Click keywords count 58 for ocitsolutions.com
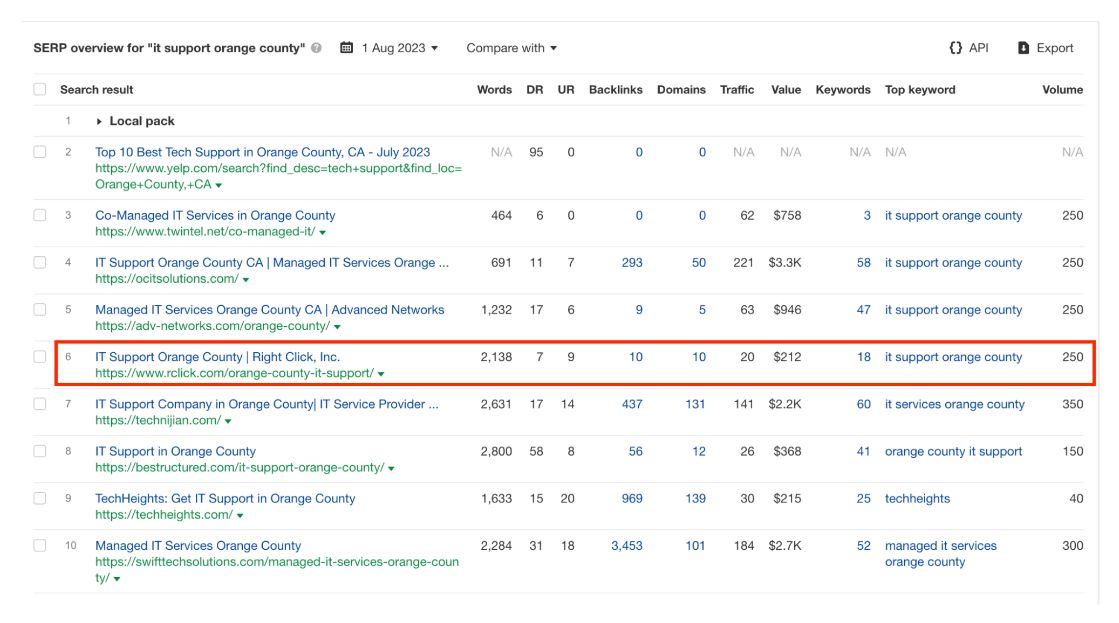 864,263
